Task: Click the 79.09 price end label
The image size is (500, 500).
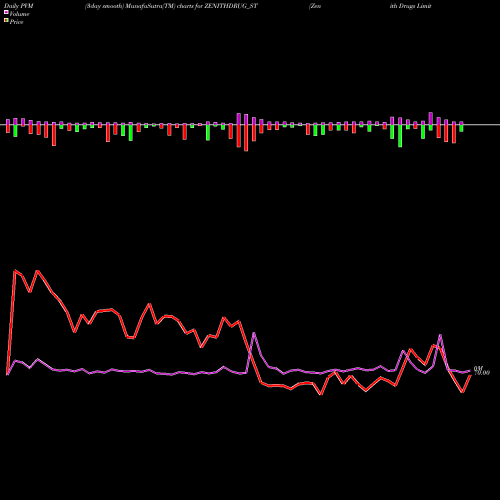Action: pos(482,373)
